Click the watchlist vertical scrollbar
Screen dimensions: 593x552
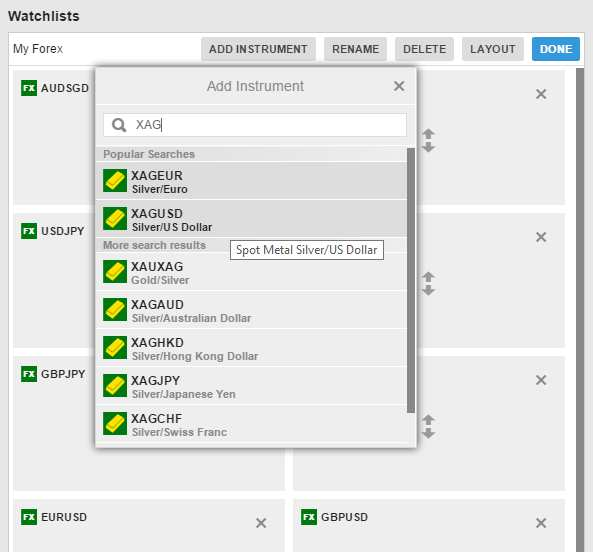click(580, 310)
